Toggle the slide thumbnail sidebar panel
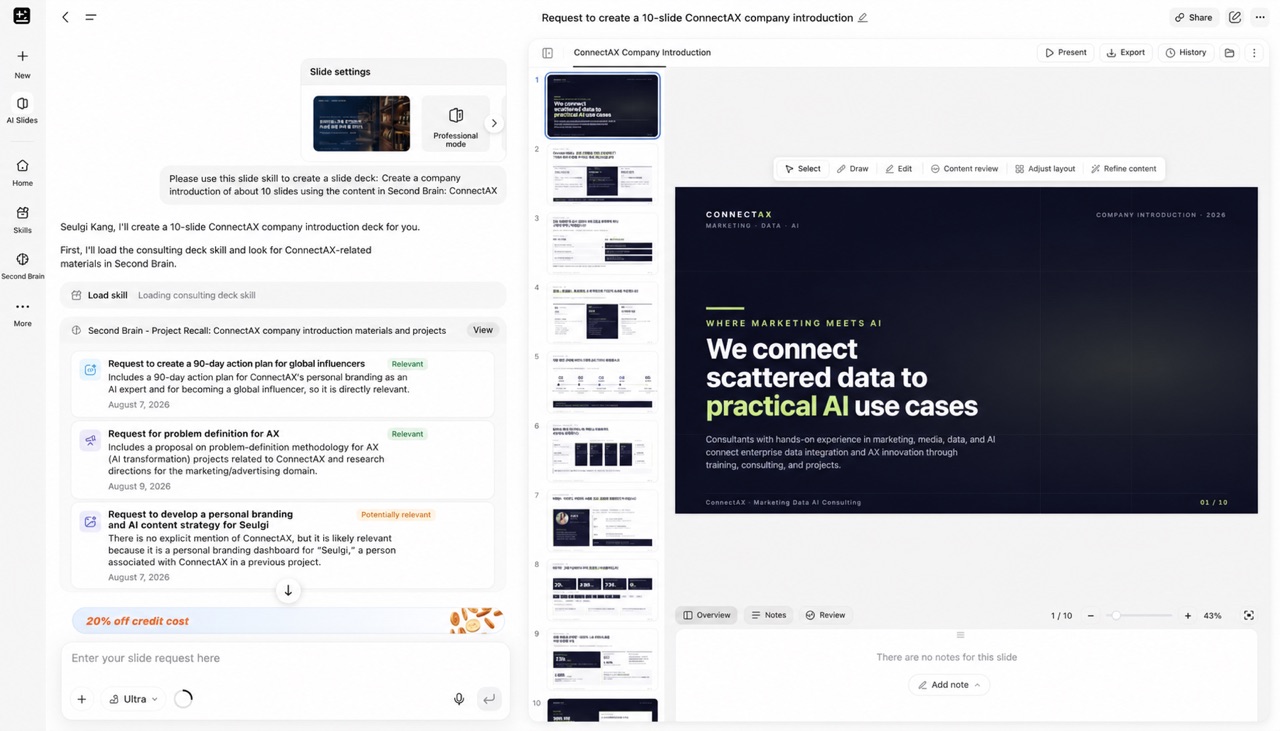This screenshot has height=731, width=1280. (x=548, y=53)
